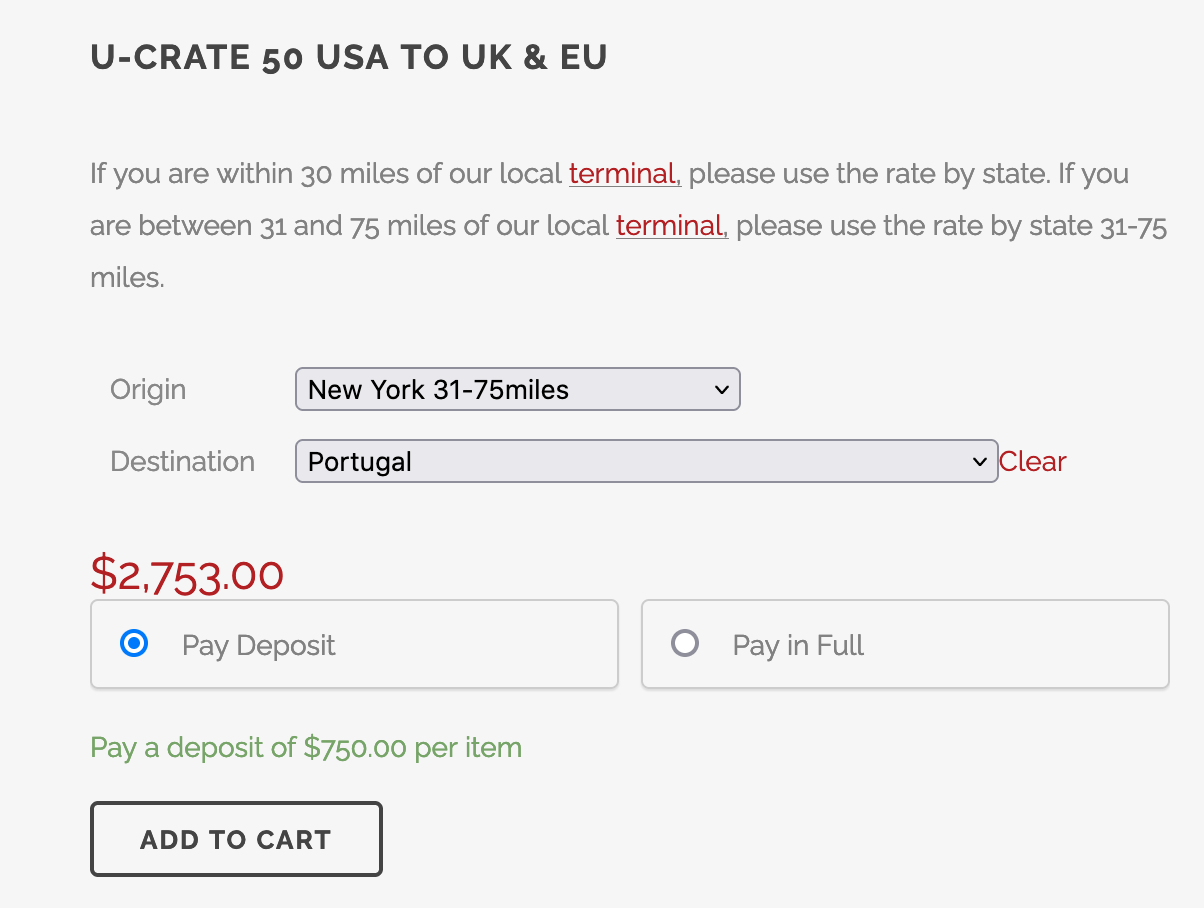Click the chevron arrow on the Origin select
Screen dimensions: 1204x908
click(x=722, y=390)
